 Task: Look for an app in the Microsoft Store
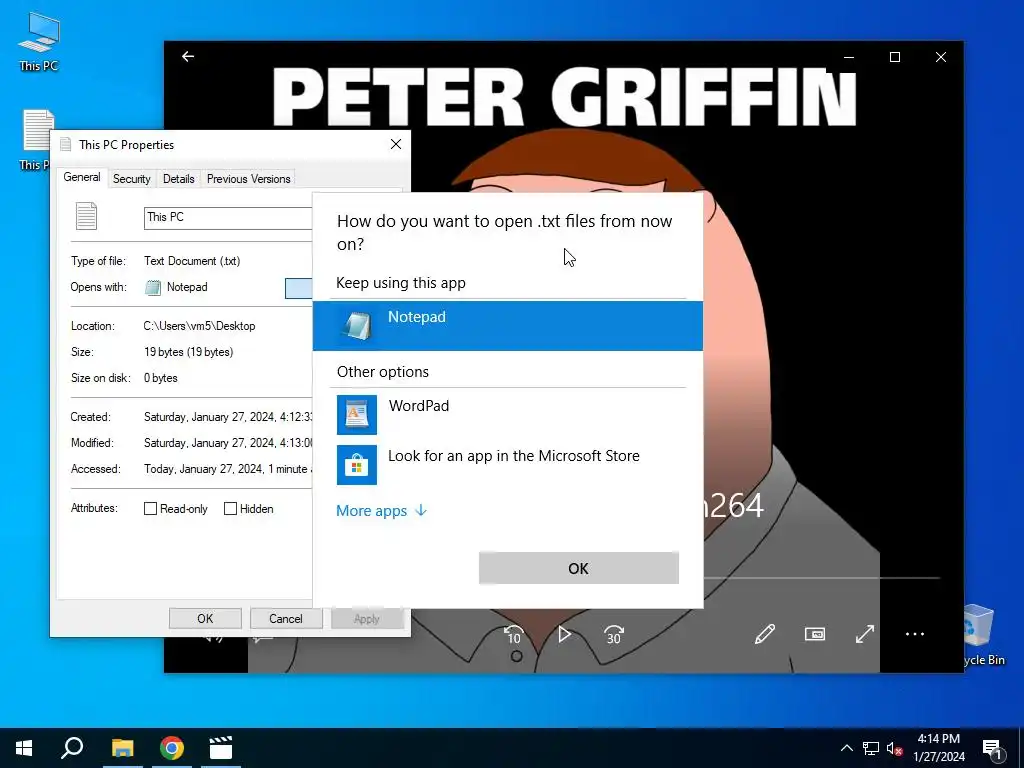pos(507,464)
